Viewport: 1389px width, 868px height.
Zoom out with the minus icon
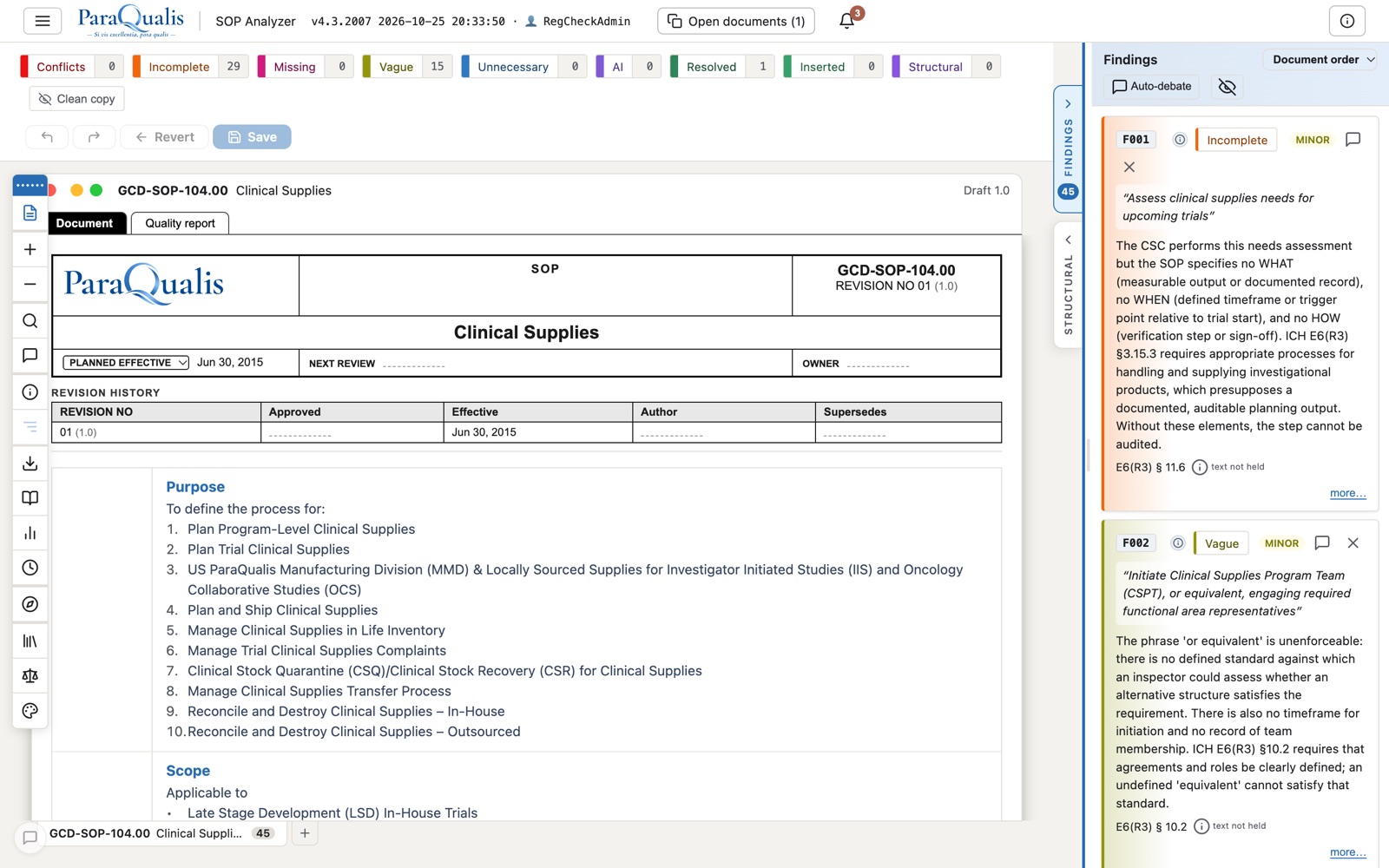(30, 284)
